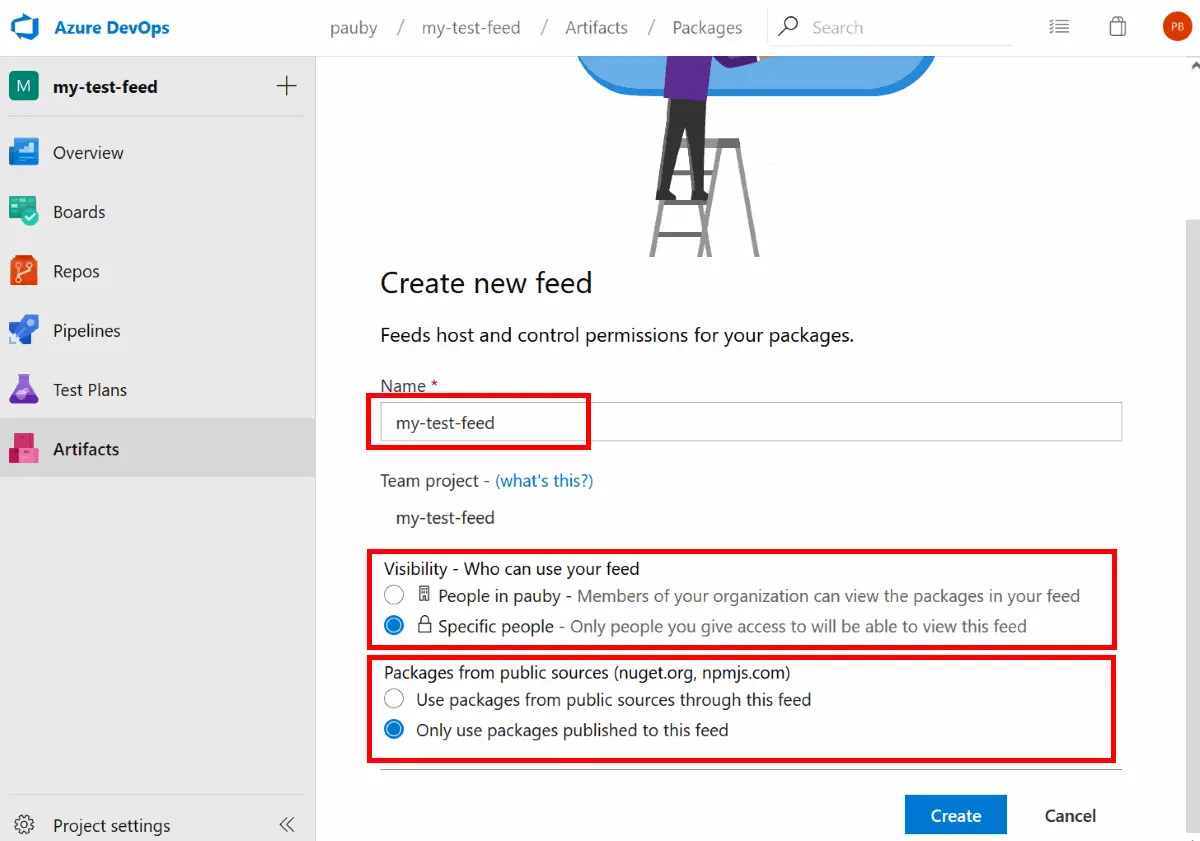This screenshot has height=841, width=1200.
Task: Click the Create new feed heading
Action: click(486, 283)
